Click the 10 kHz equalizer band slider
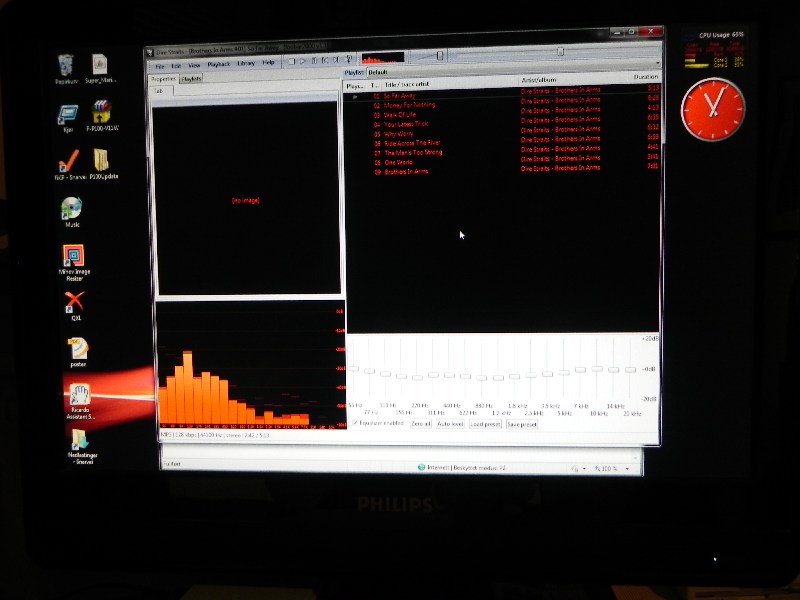Screen dimensions: 800x600 coord(597,368)
